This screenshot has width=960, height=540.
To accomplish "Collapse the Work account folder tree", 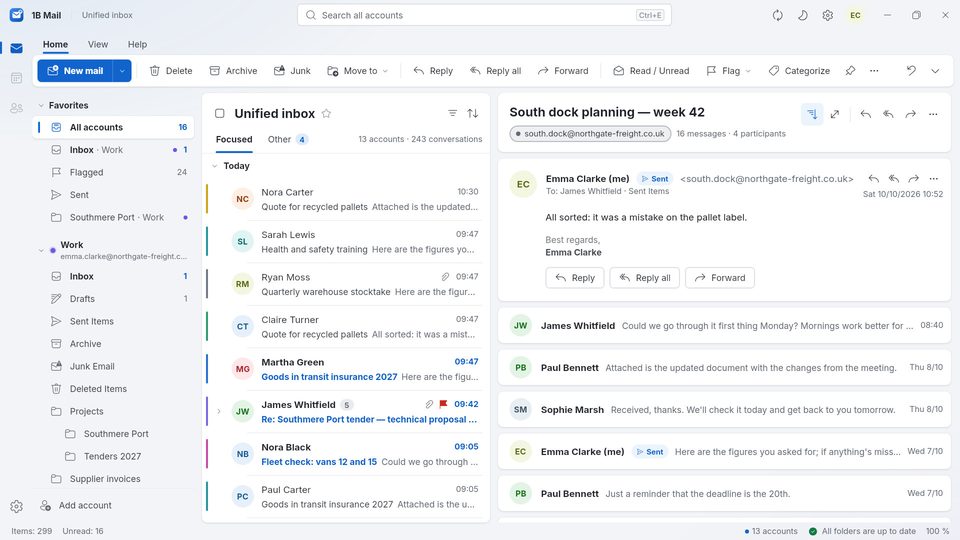I will [41, 250].
